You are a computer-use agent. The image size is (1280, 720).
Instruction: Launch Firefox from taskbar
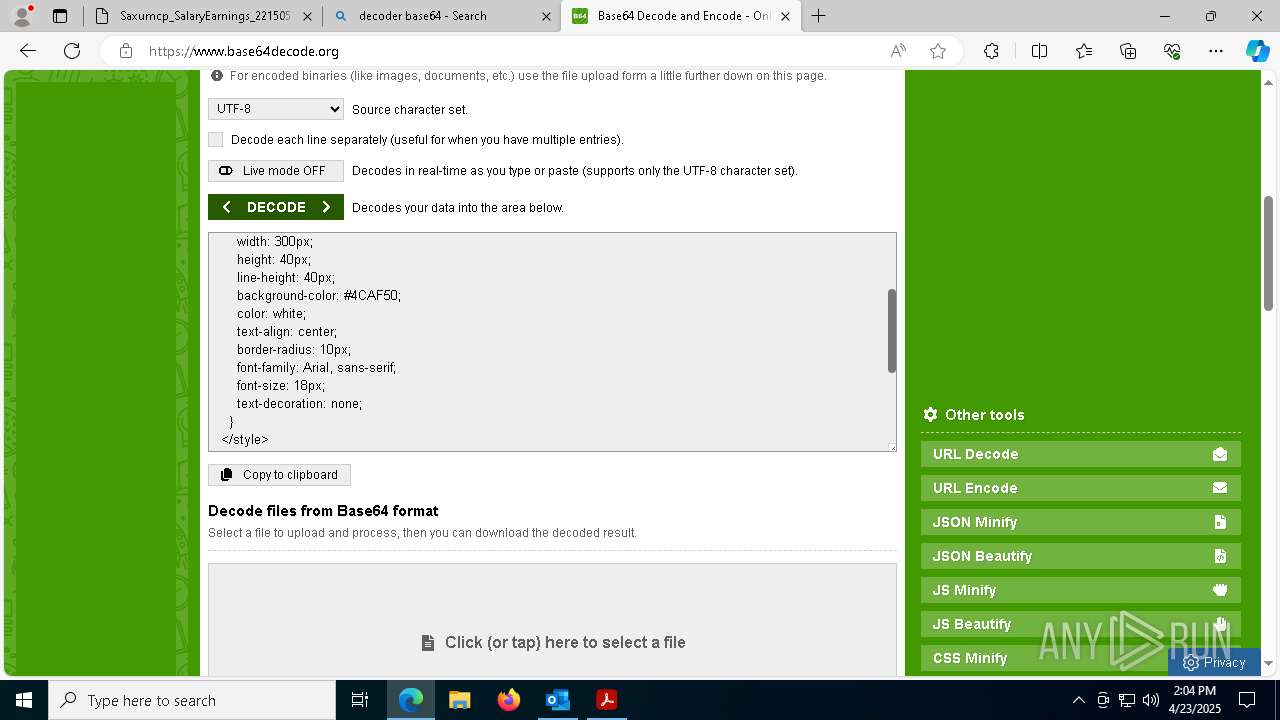click(x=509, y=700)
